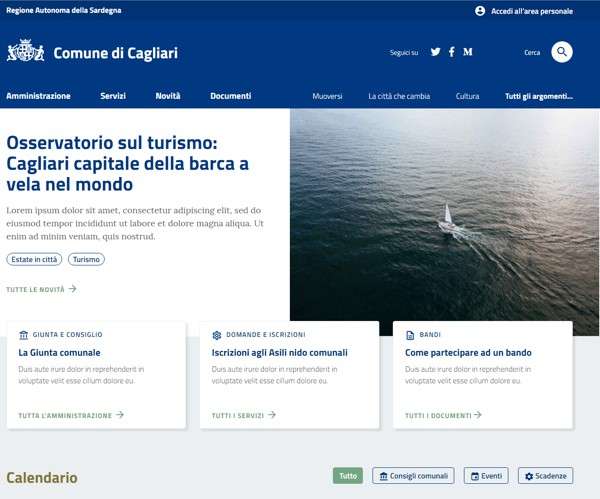Click arrow next to Tutte le novità
Viewport: 600px width, 499px height.
click(x=73, y=289)
